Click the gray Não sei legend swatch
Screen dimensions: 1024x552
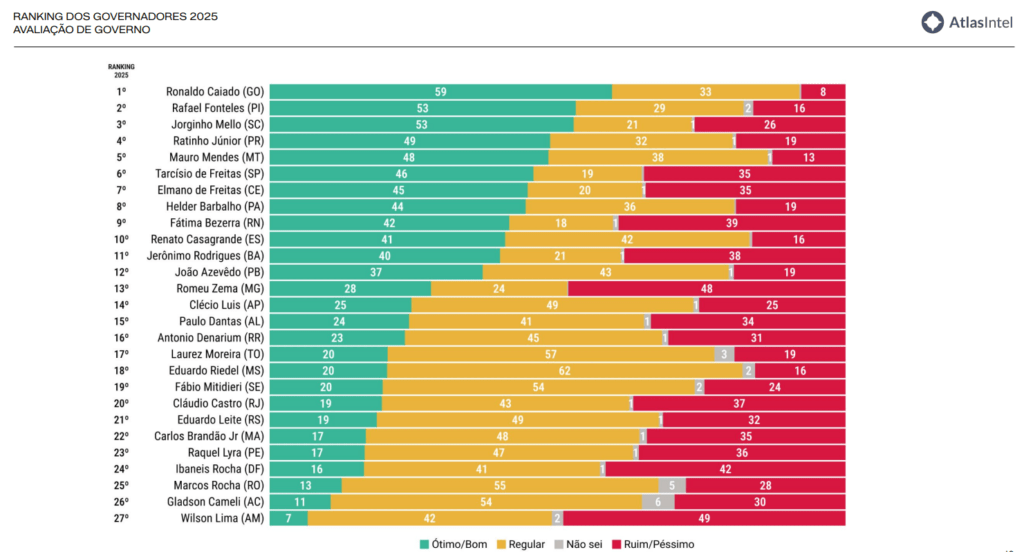(559, 545)
